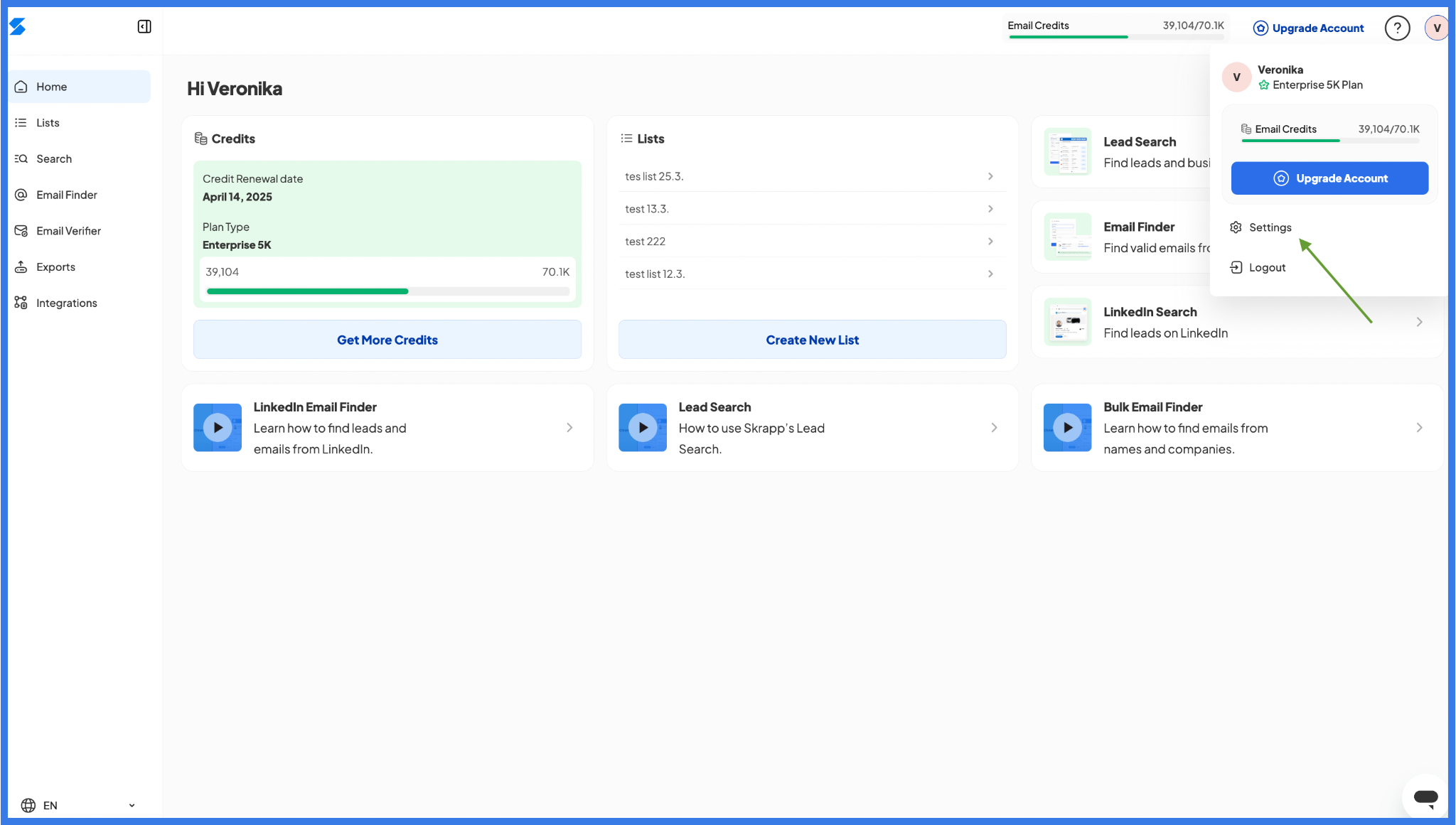Click the Skrapp logo icon
This screenshot has width=1456, height=825.
(17, 26)
